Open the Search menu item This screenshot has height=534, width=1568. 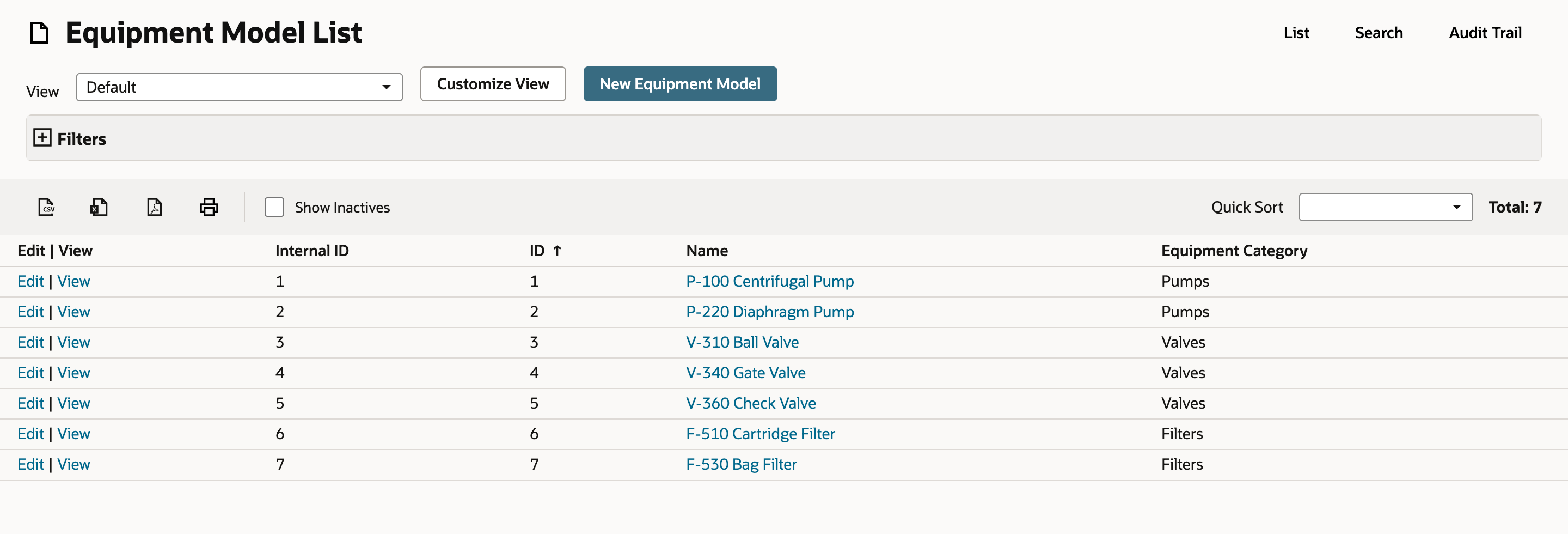(1379, 33)
